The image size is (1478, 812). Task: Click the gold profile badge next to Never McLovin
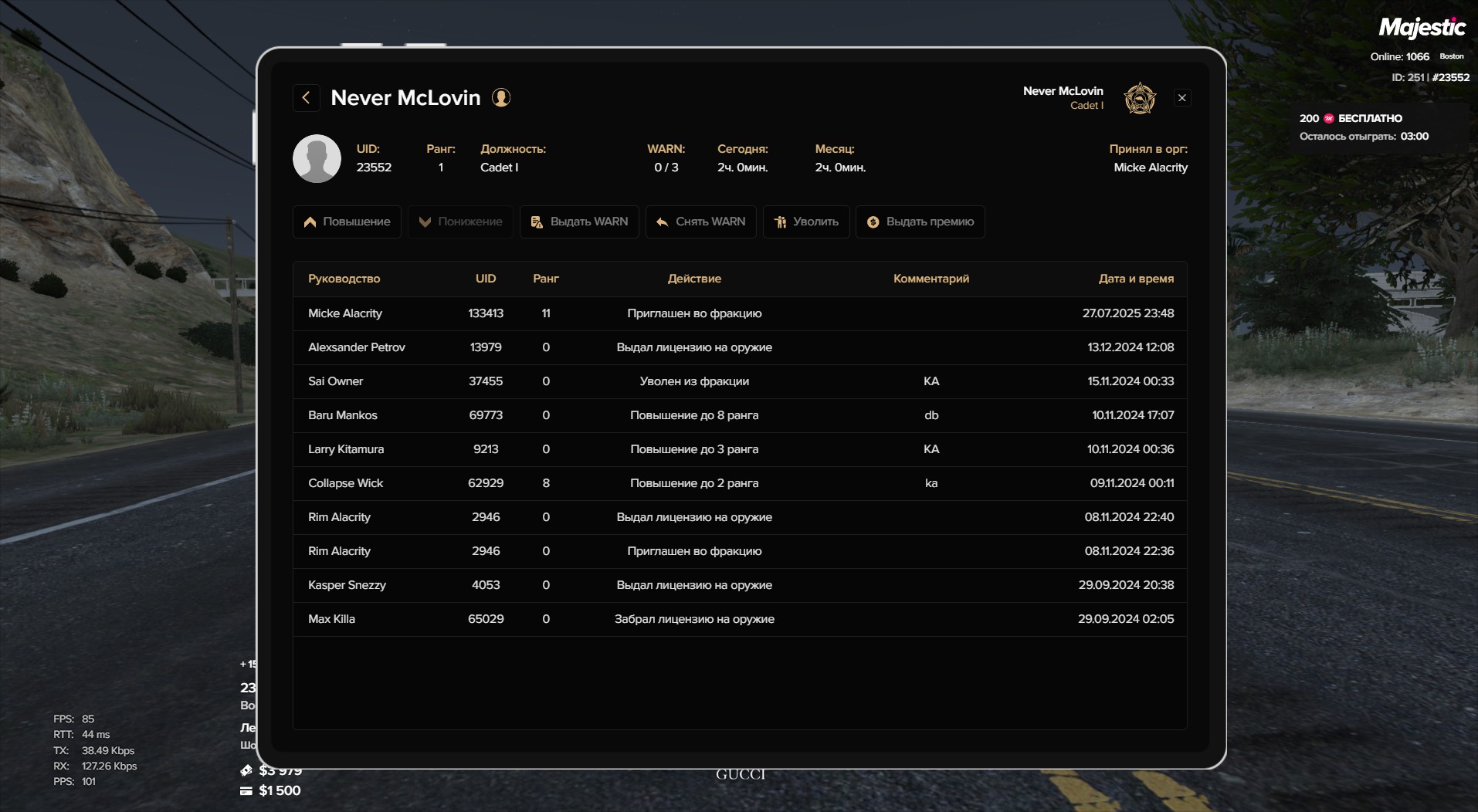[x=501, y=98]
